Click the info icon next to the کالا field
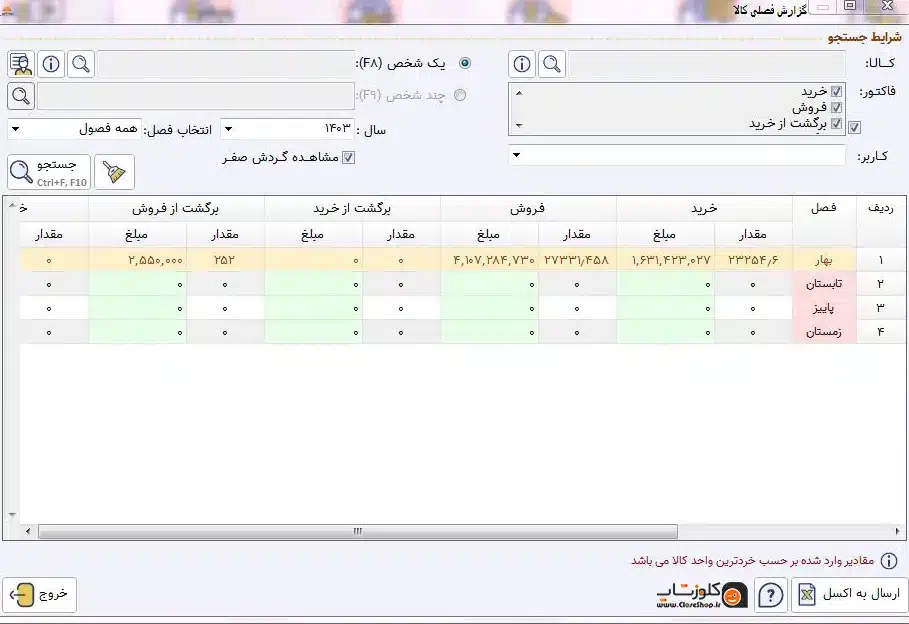Viewport: 909px width, 624px height. pyautogui.click(x=522, y=64)
